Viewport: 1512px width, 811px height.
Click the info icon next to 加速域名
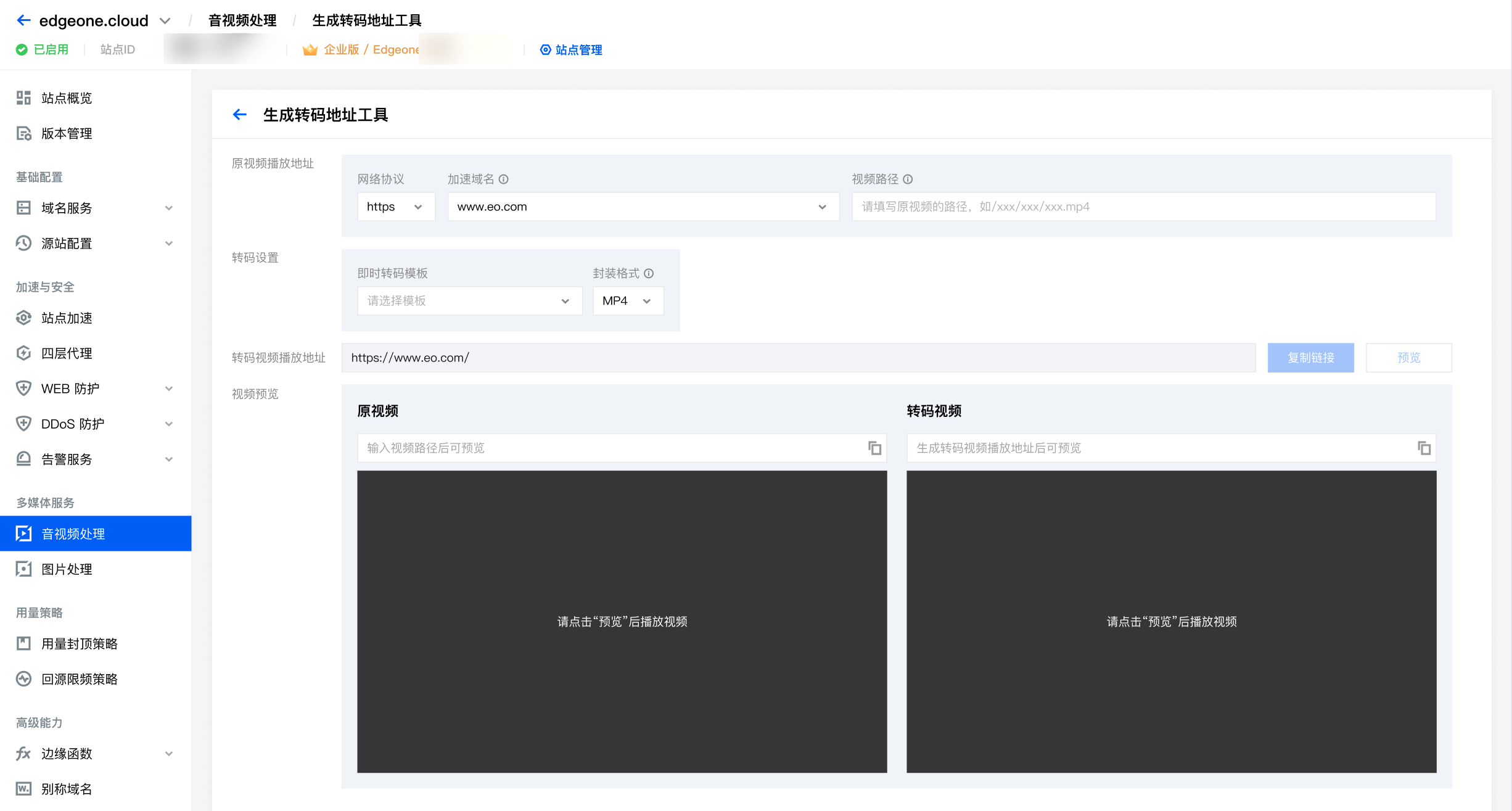(x=504, y=179)
